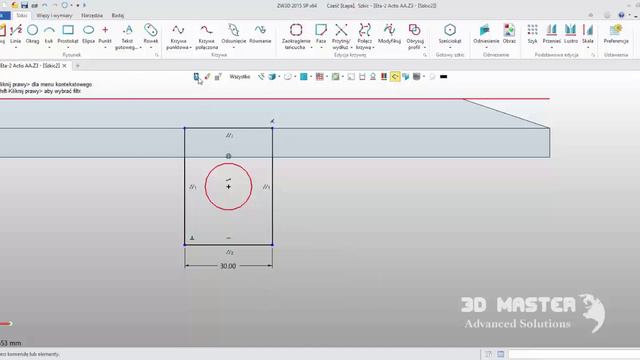Screen dimensions: 640x360
Task: Open the Linia dropdown arrow
Action: [x=16, y=47]
